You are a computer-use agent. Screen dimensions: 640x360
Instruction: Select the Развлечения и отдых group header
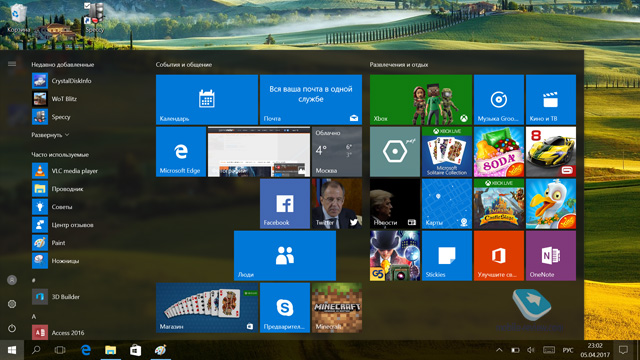(x=399, y=64)
